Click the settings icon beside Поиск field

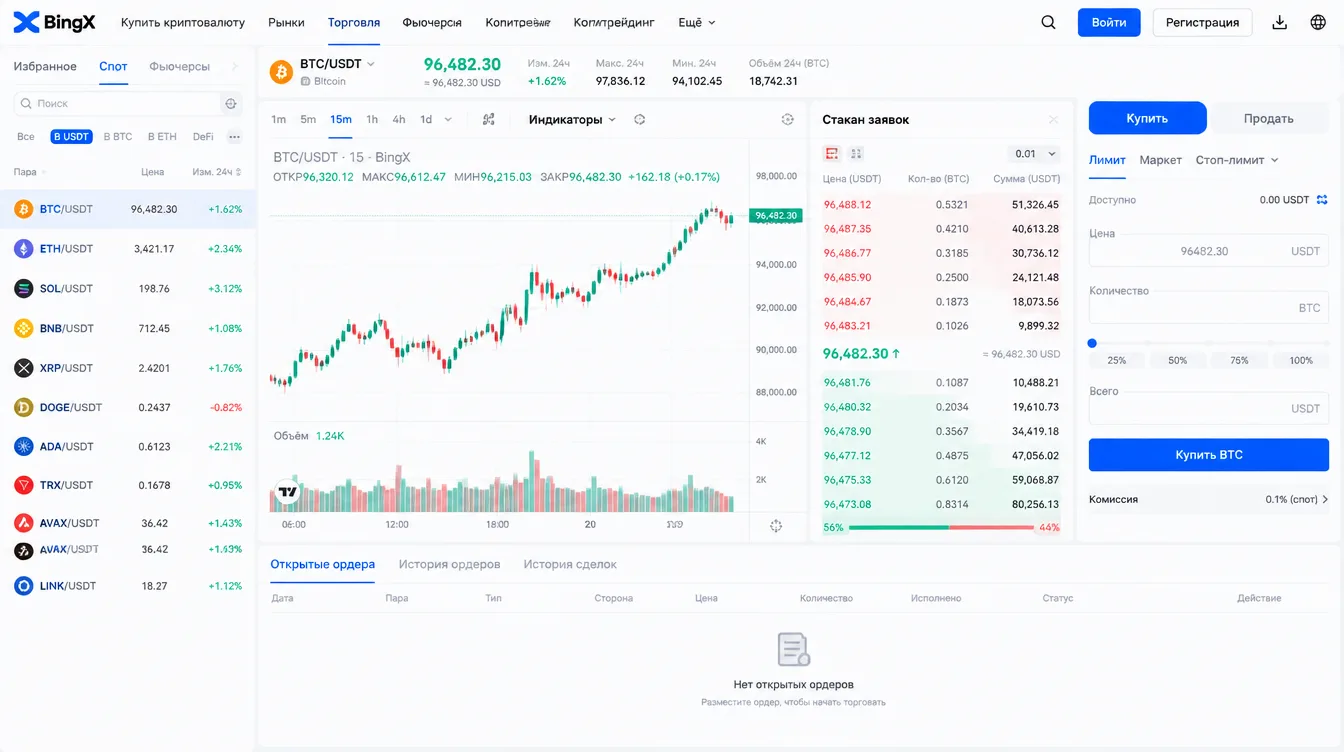[x=231, y=104]
